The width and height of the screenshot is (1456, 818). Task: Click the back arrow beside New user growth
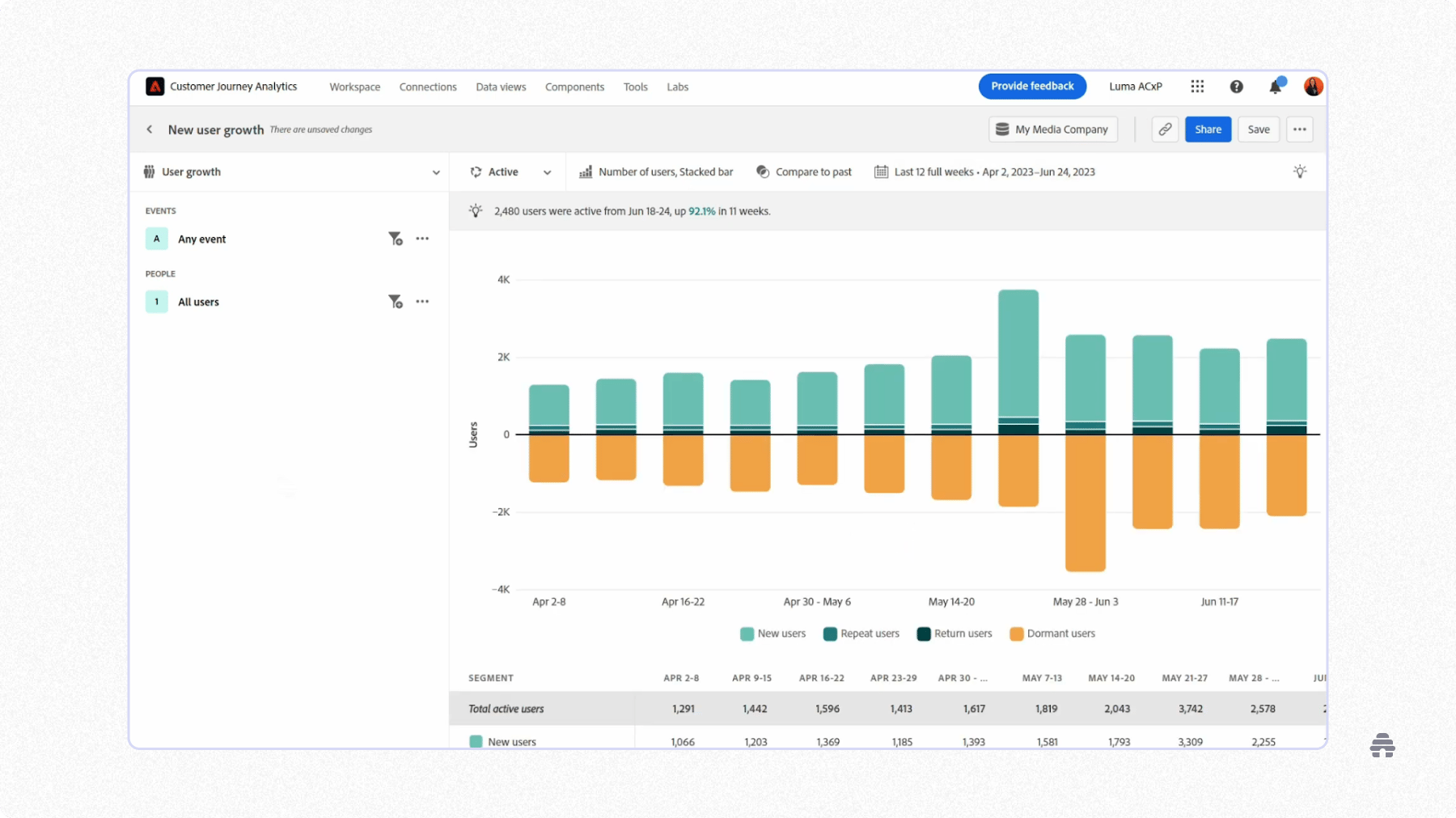150,129
